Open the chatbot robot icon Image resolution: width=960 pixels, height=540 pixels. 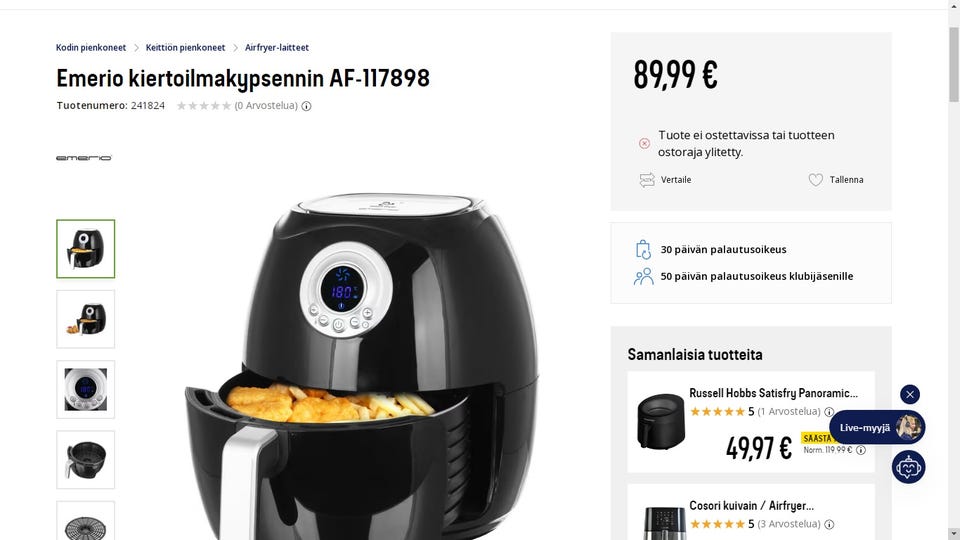click(x=909, y=468)
